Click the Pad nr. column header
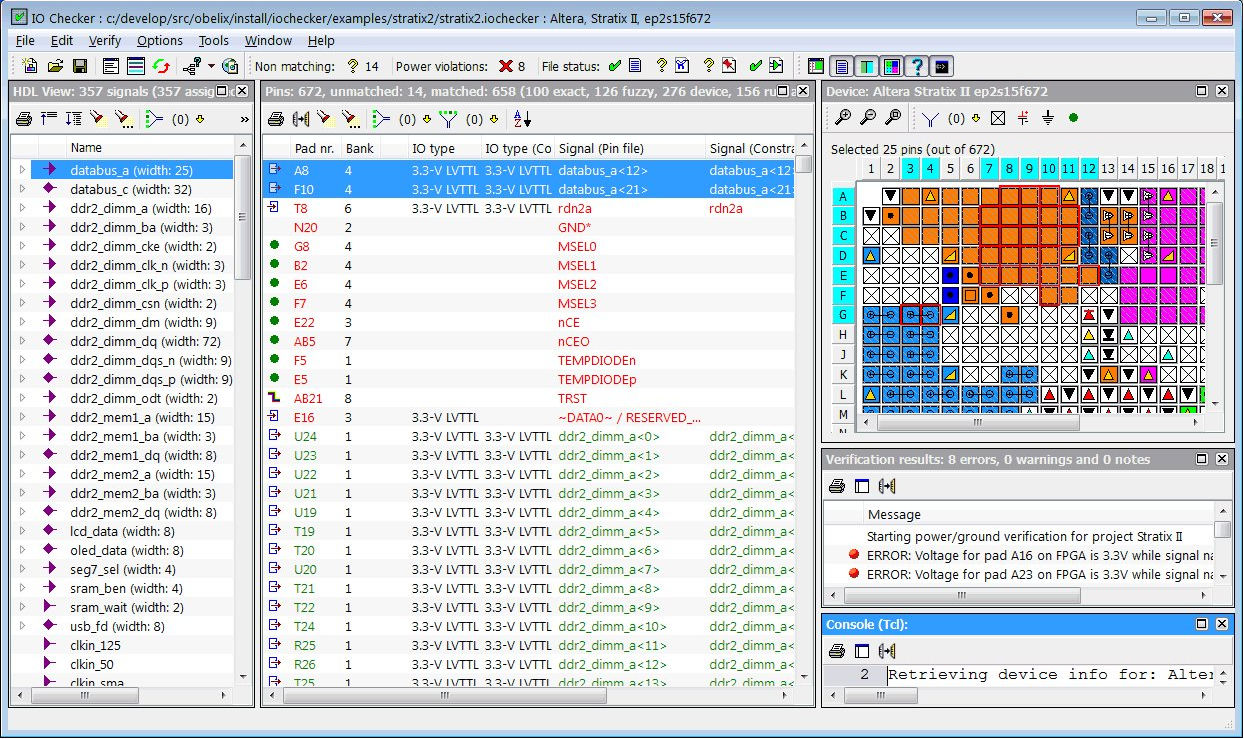The width and height of the screenshot is (1244, 739). click(314, 148)
